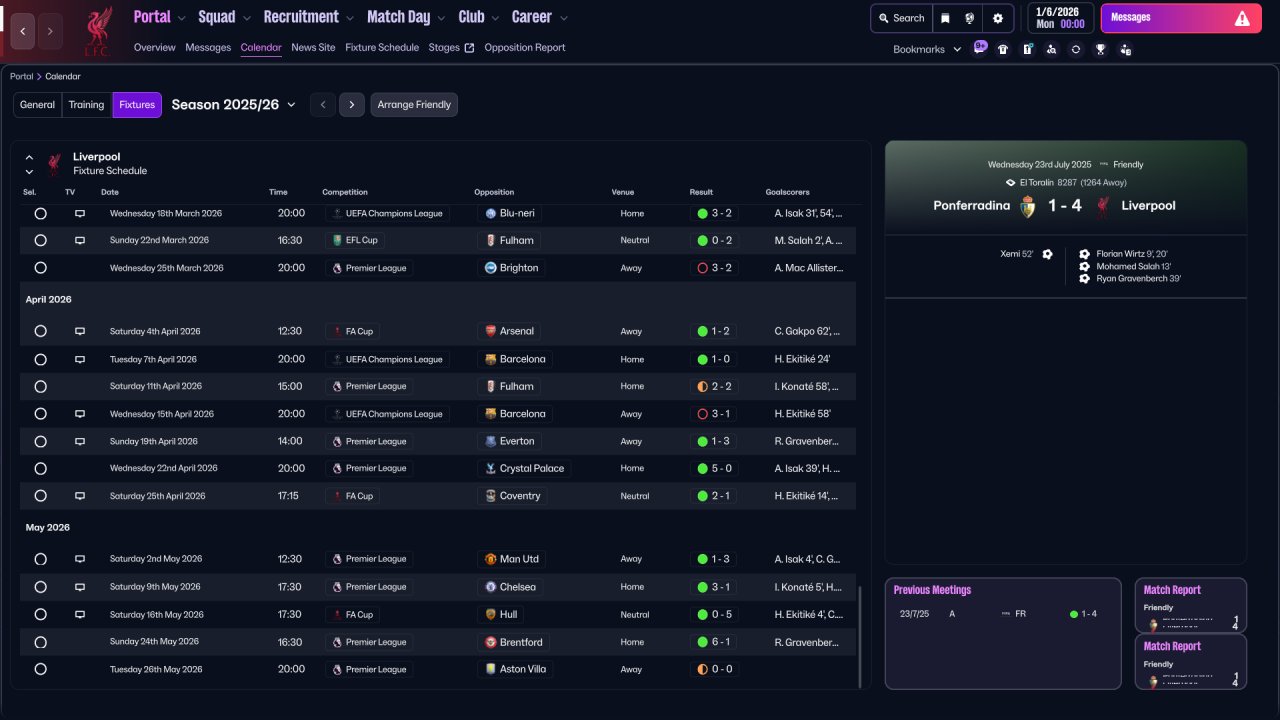Open the settings gear in top bar
Screen dimensions: 1280x720
pyautogui.click(x=997, y=18)
